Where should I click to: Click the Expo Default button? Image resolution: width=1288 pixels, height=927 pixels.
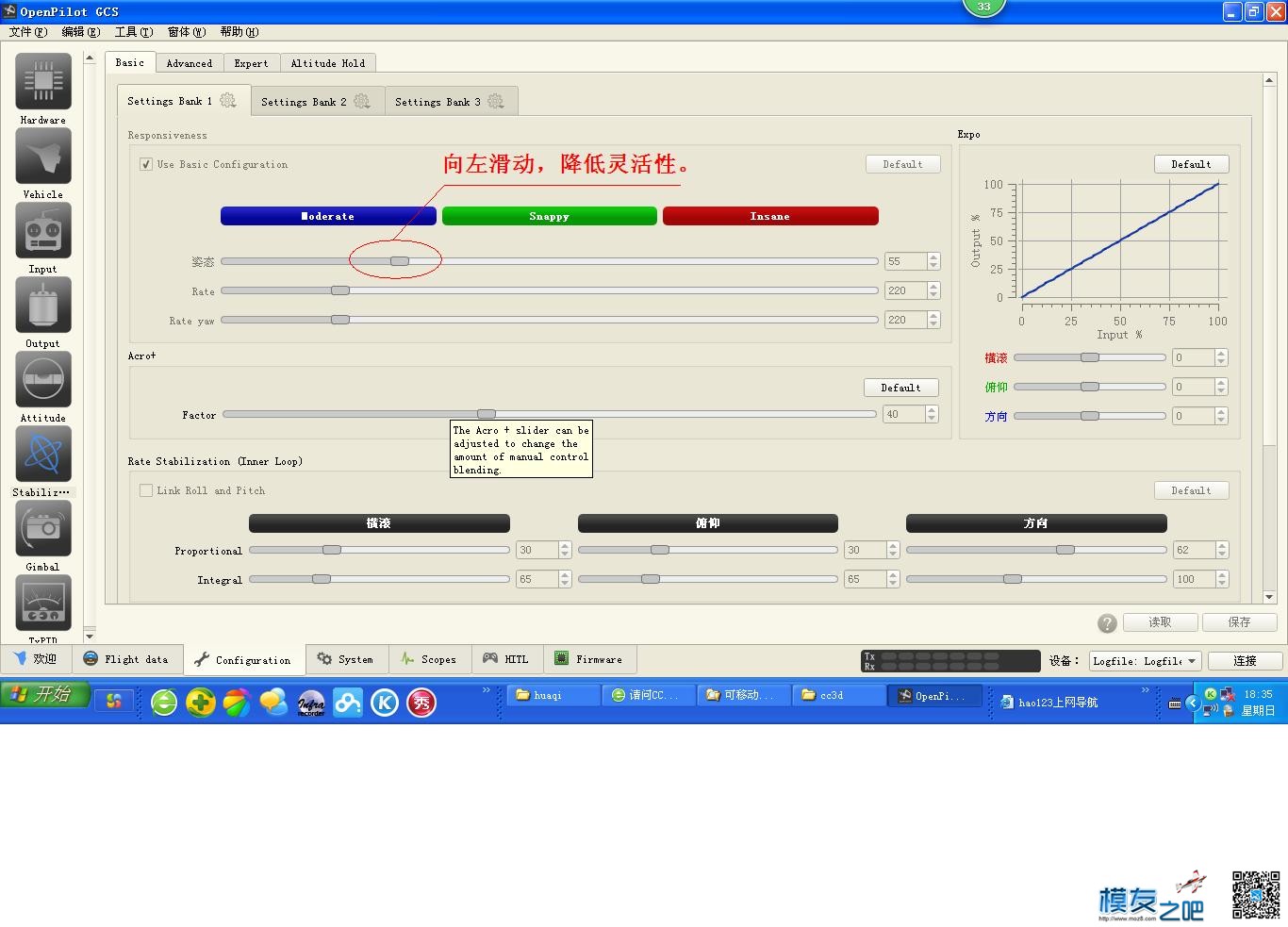pyautogui.click(x=1192, y=164)
